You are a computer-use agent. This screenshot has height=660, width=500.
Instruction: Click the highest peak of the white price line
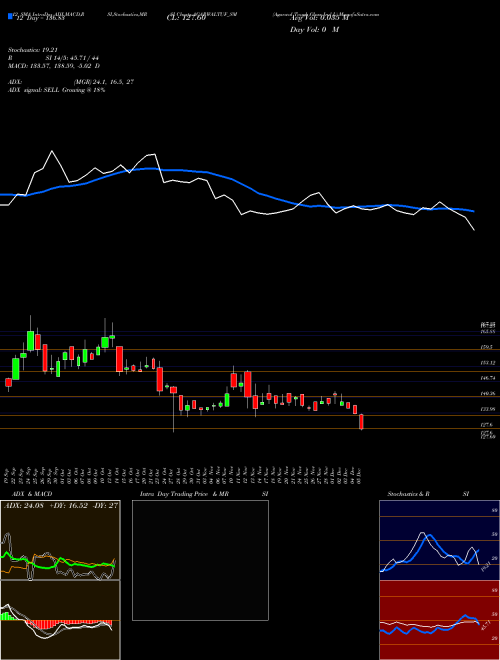pos(52,151)
